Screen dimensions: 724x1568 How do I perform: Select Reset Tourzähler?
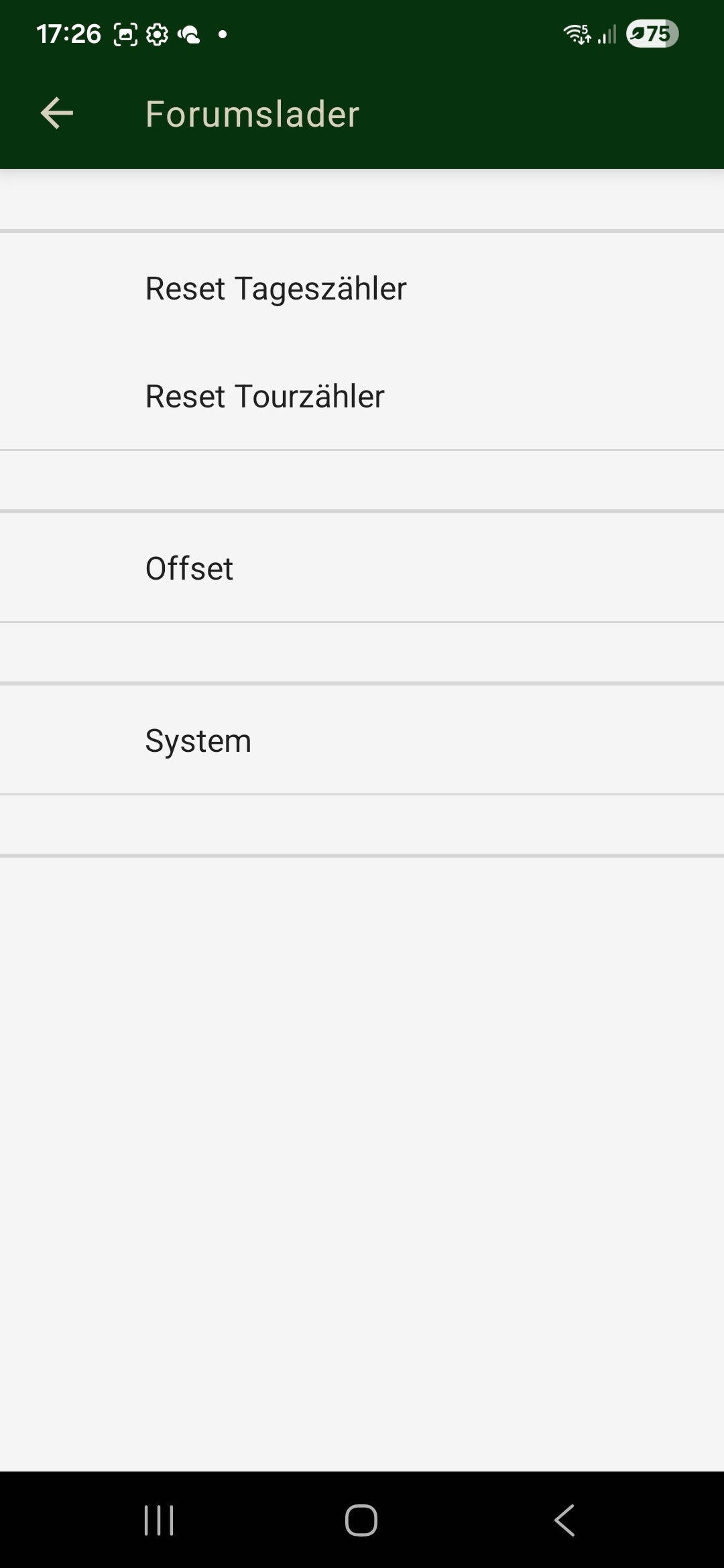point(264,395)
